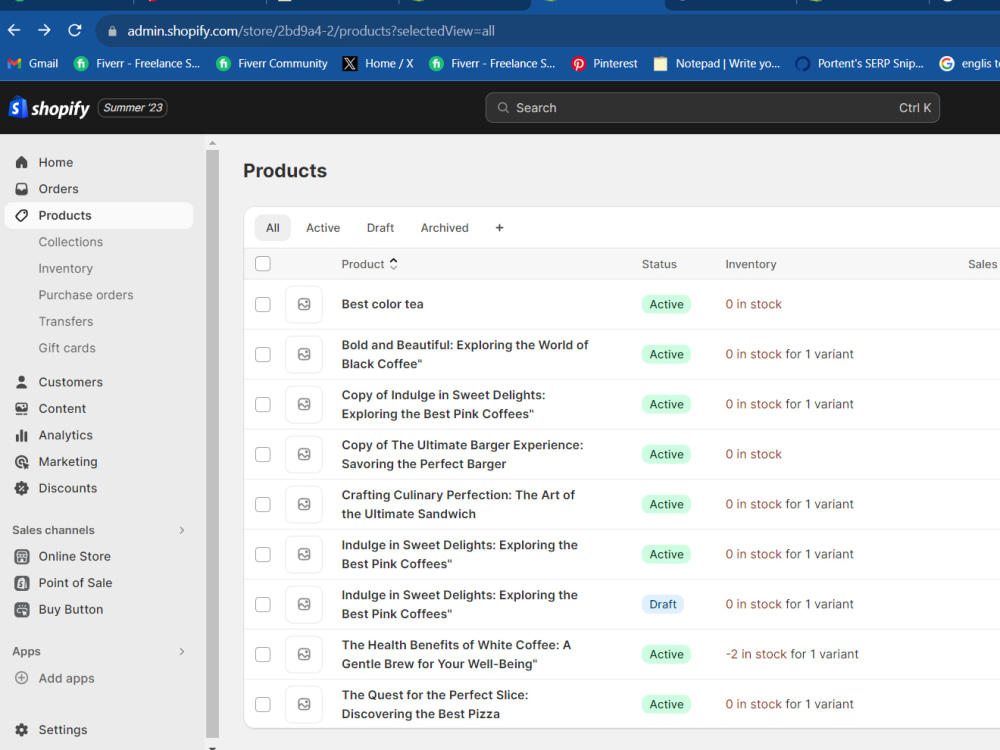
Task: Switch to the Draft tab
Action: pyautogui.click(x=380, y=228)
